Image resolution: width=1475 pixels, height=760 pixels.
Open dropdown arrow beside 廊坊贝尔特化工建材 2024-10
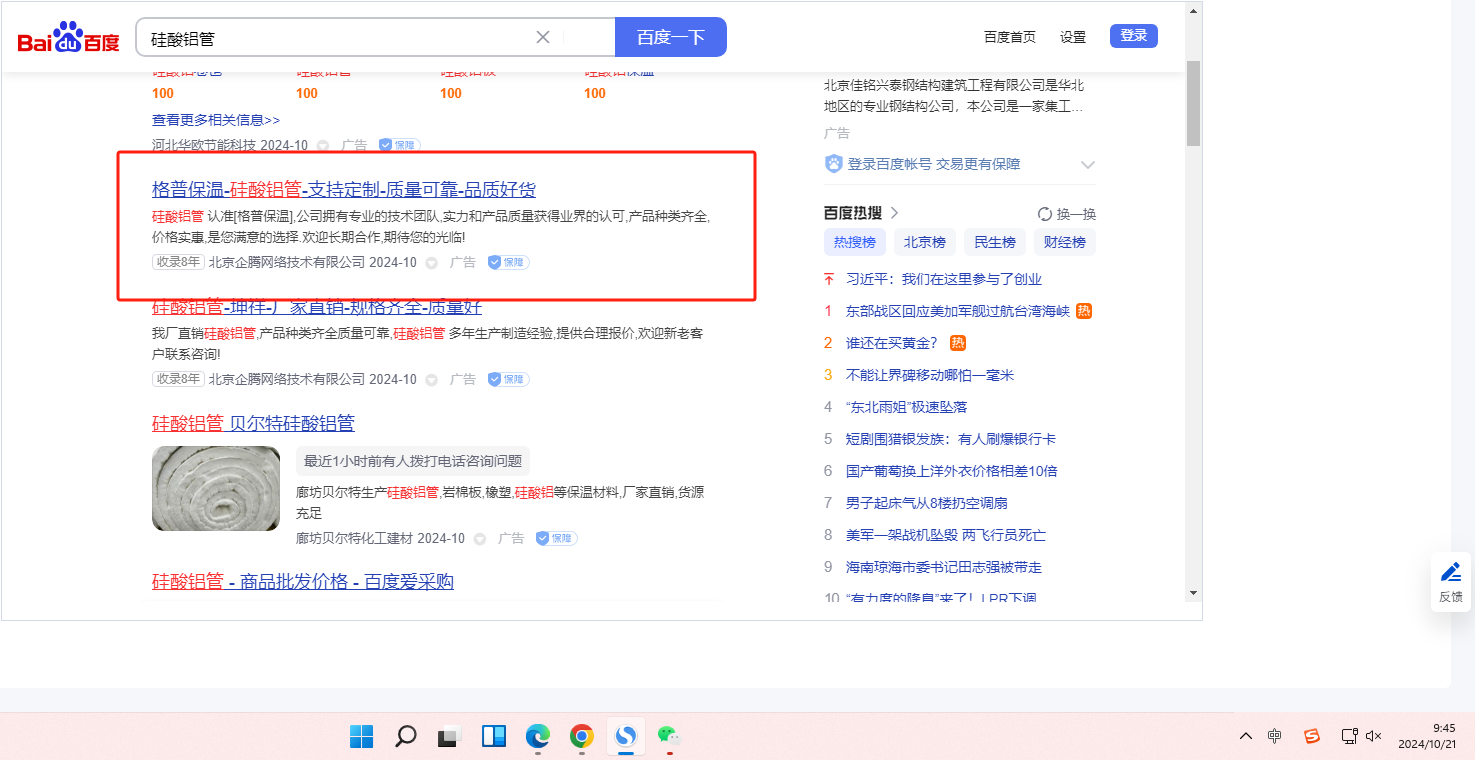click(480, 539)
